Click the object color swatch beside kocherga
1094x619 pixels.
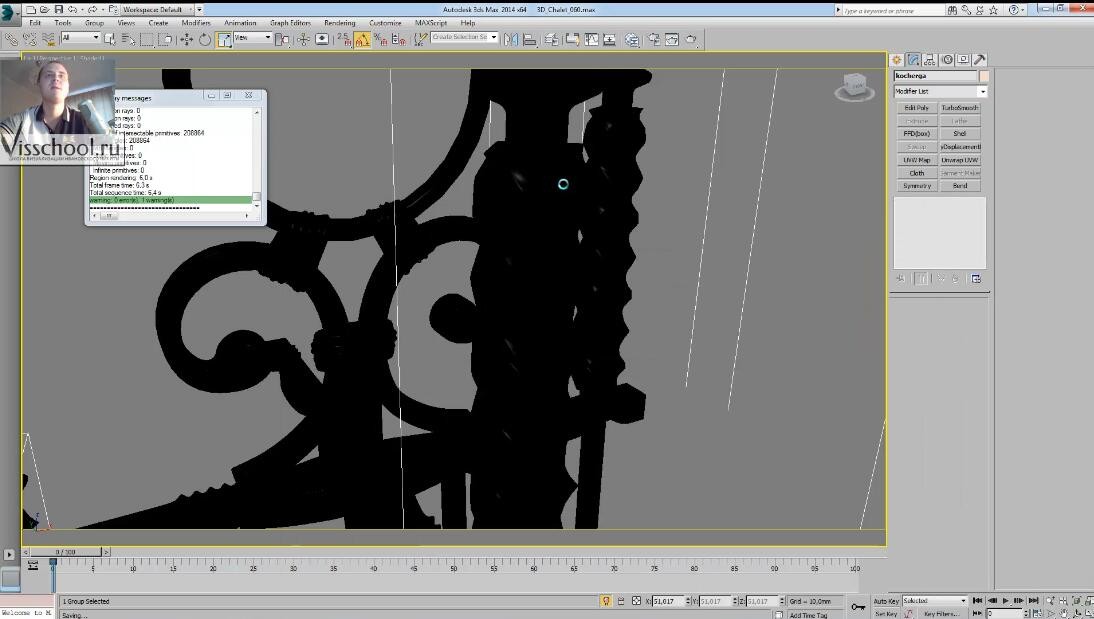coord(984,75)
